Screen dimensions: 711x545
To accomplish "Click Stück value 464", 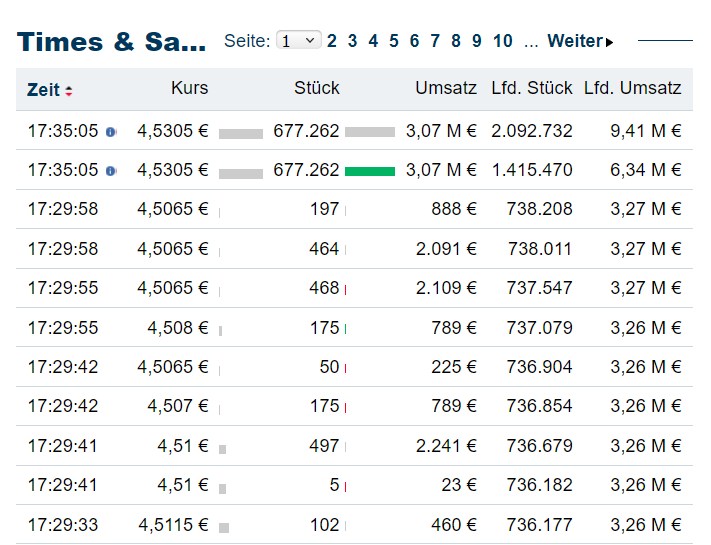I will point(324,249).
